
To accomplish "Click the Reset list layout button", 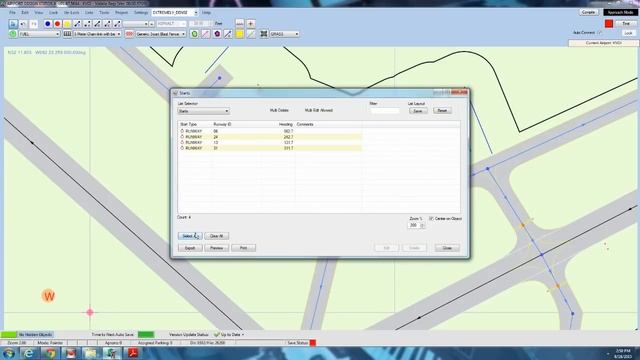I will coord(442,111).
